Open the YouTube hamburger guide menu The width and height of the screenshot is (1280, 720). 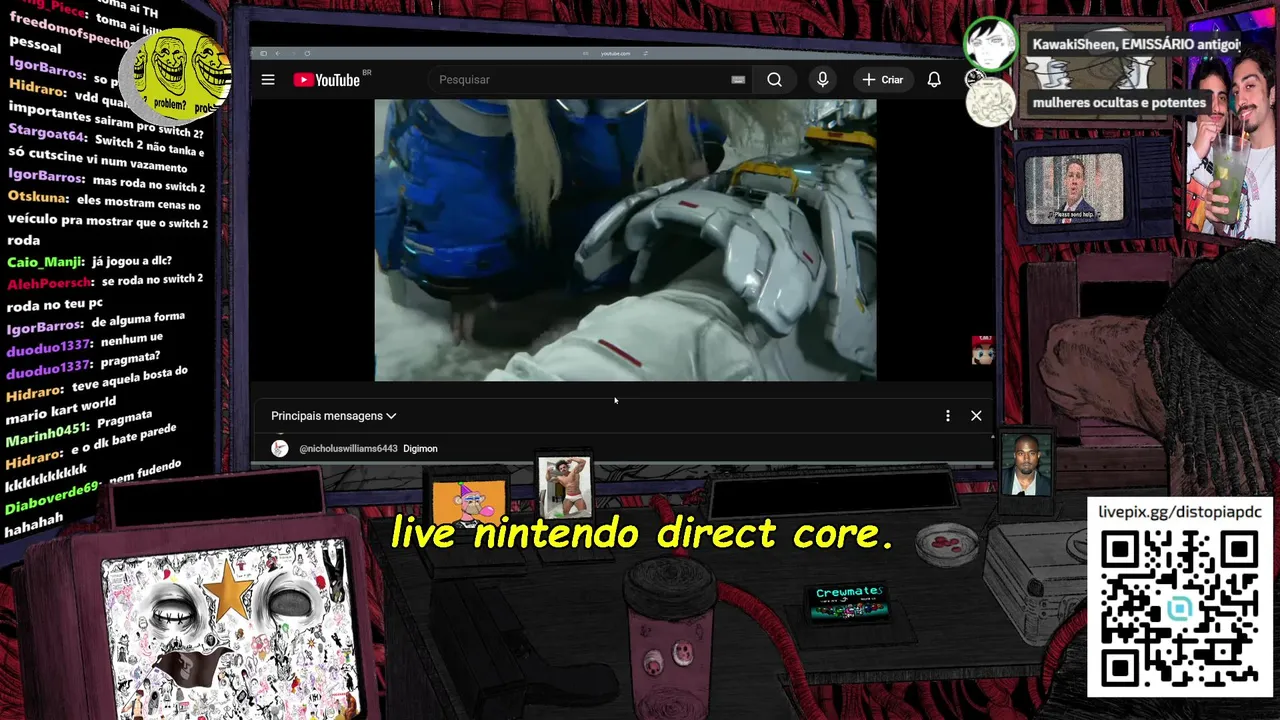pos(268,80)
